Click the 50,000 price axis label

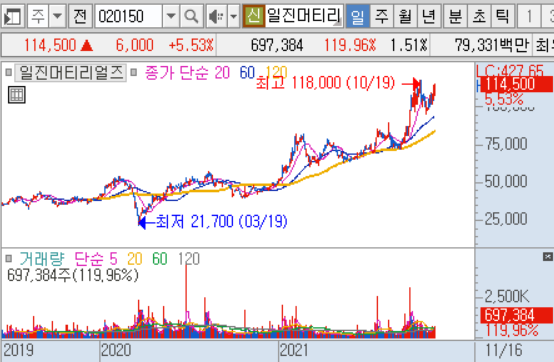coord(506,182)
